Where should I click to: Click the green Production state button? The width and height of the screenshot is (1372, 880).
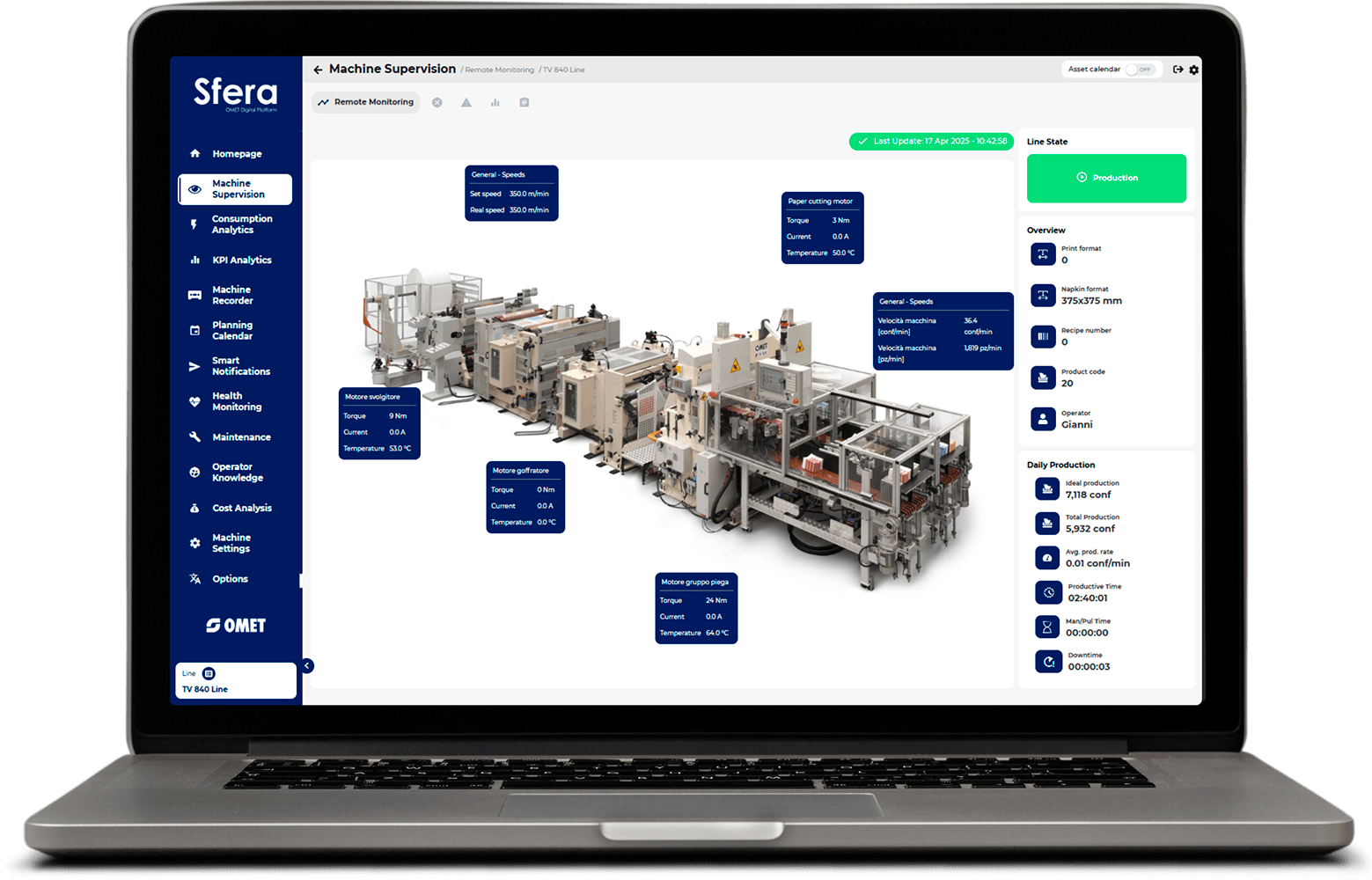click(1106, 178)
